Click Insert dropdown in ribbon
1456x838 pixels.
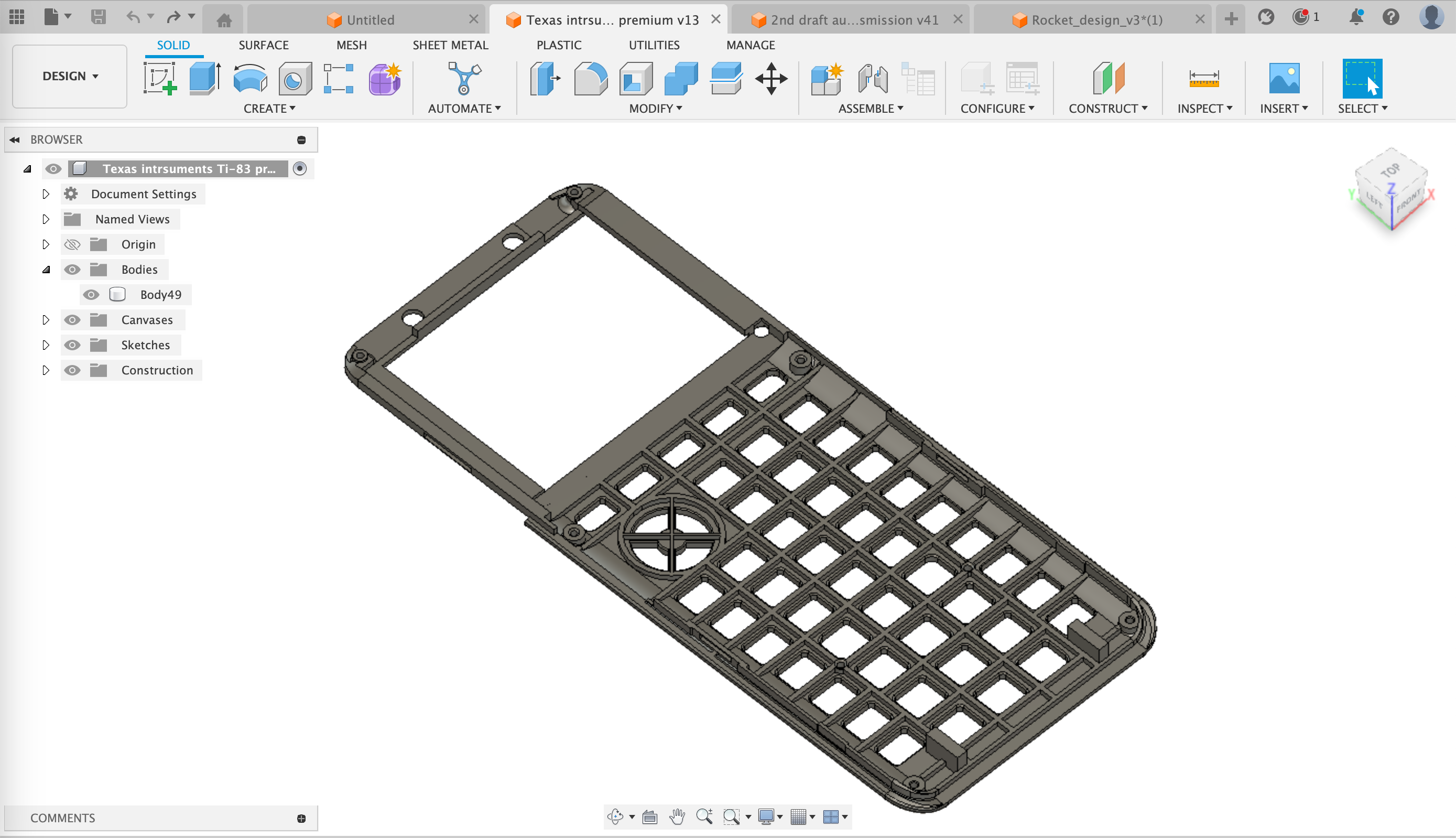pos(1283,108)
